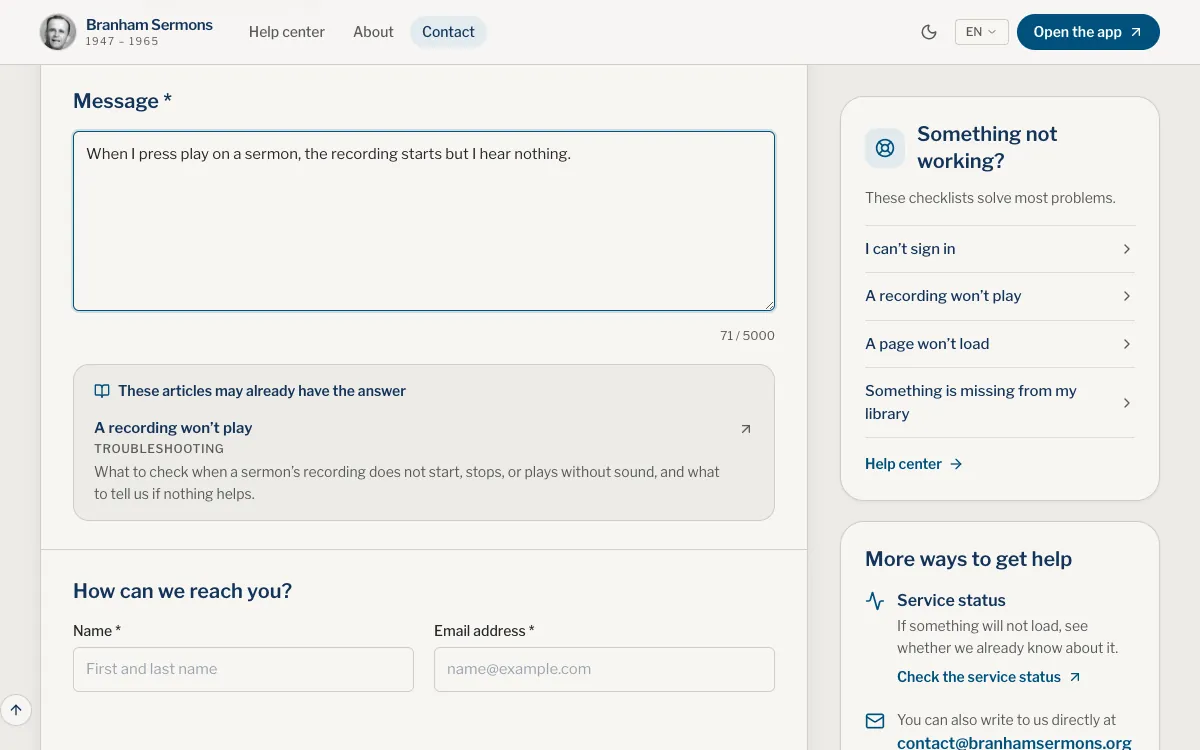Click the scroll-to-top arrow button

[16, 710]
